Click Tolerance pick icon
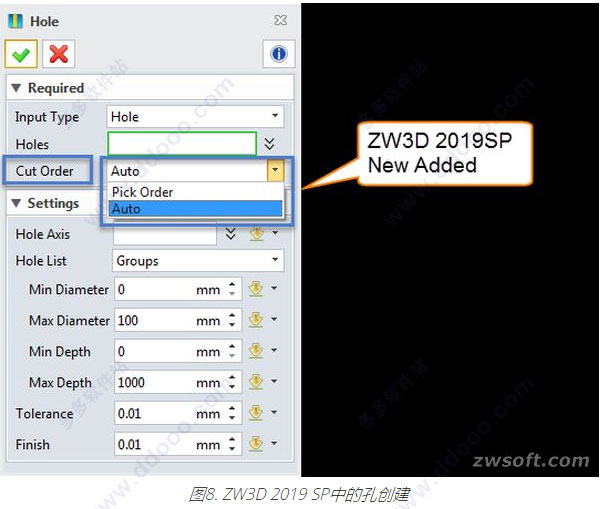 (256, 413)
